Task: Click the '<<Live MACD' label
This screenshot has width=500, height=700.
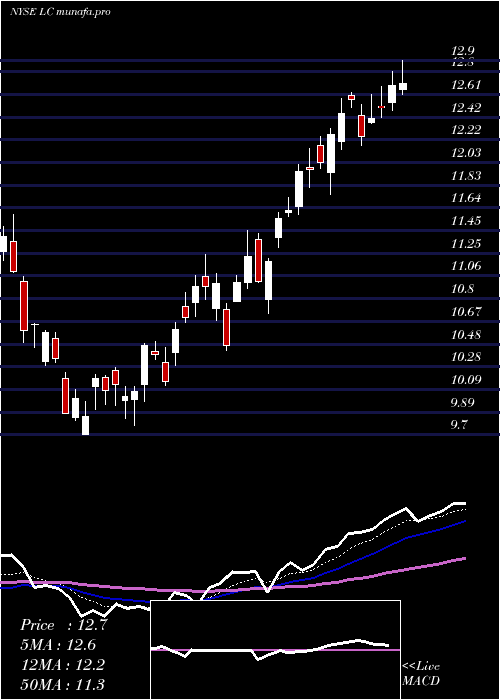Action: (421, 673)
